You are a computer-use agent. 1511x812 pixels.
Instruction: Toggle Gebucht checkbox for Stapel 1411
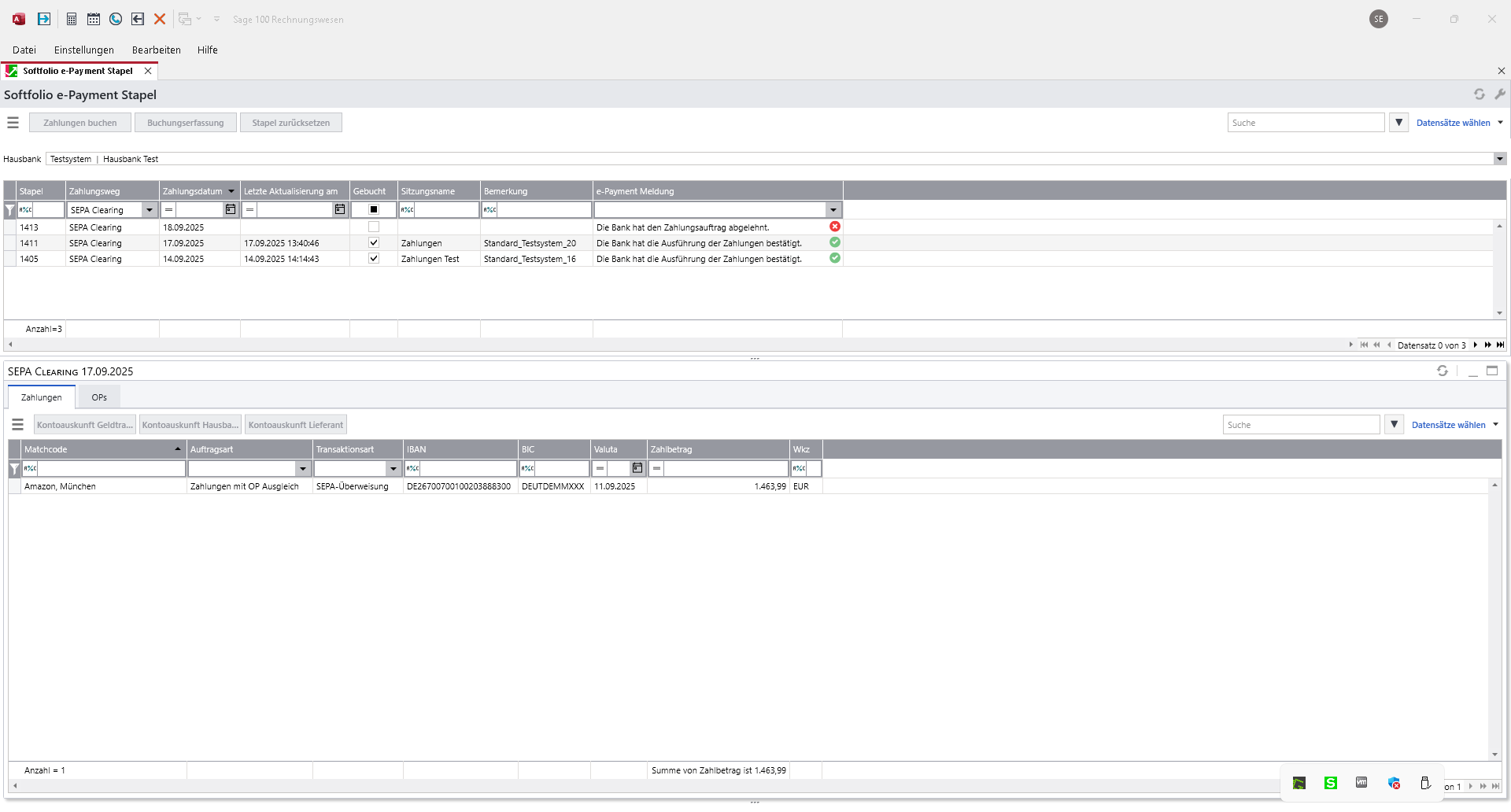(x=374, y=243)
